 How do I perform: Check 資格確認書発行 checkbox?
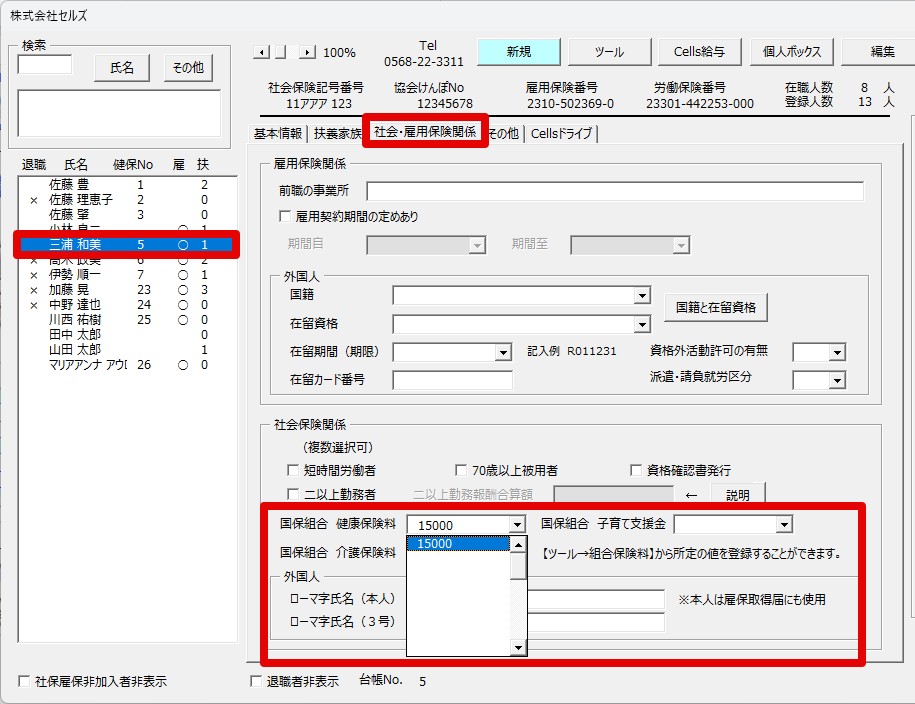[636, 471]
